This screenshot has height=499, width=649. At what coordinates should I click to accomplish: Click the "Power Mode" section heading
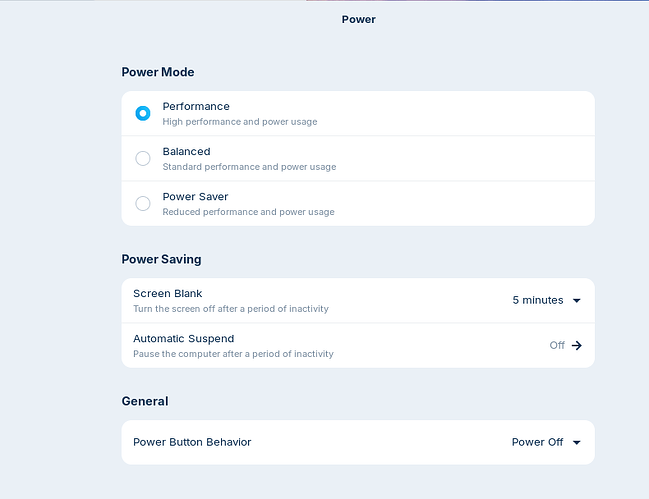[x=158, y=72]
